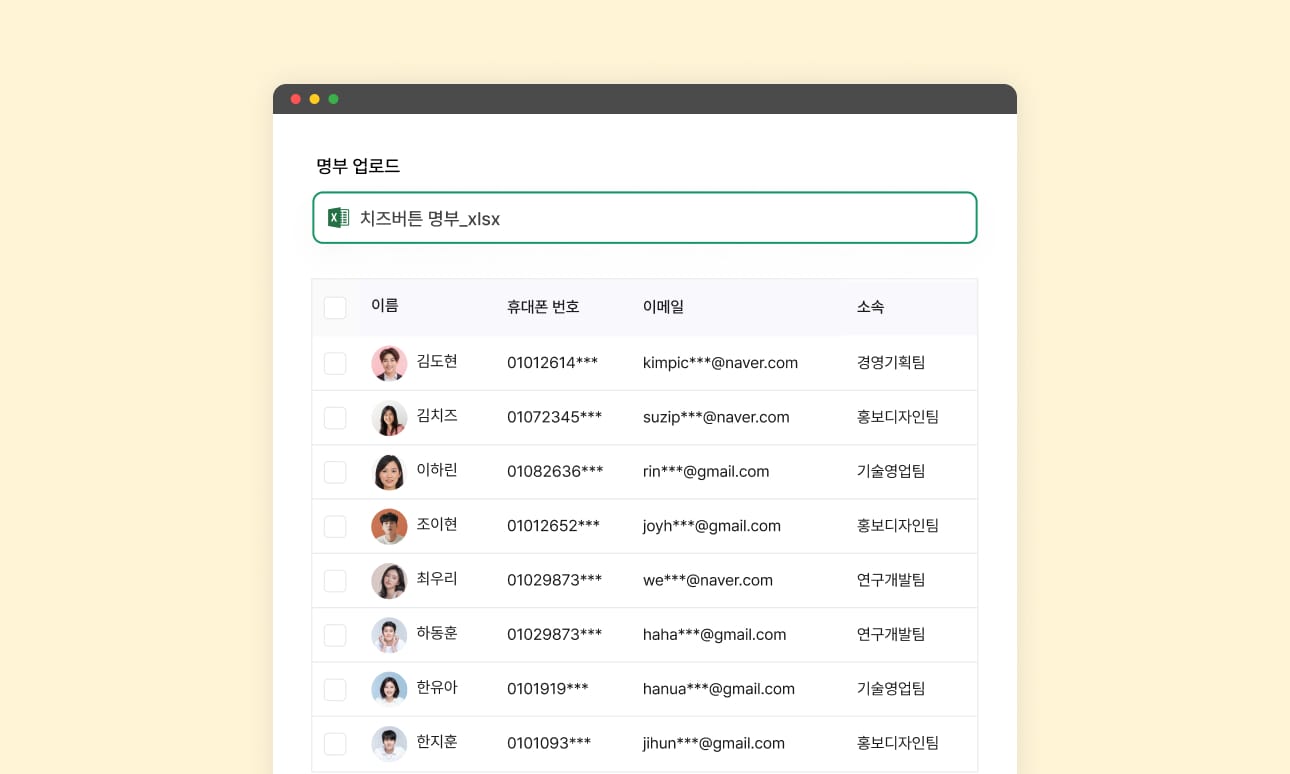Click email kimpic***@naver.com
Viewport: 1290px width, 774px height.
point(720,363)
